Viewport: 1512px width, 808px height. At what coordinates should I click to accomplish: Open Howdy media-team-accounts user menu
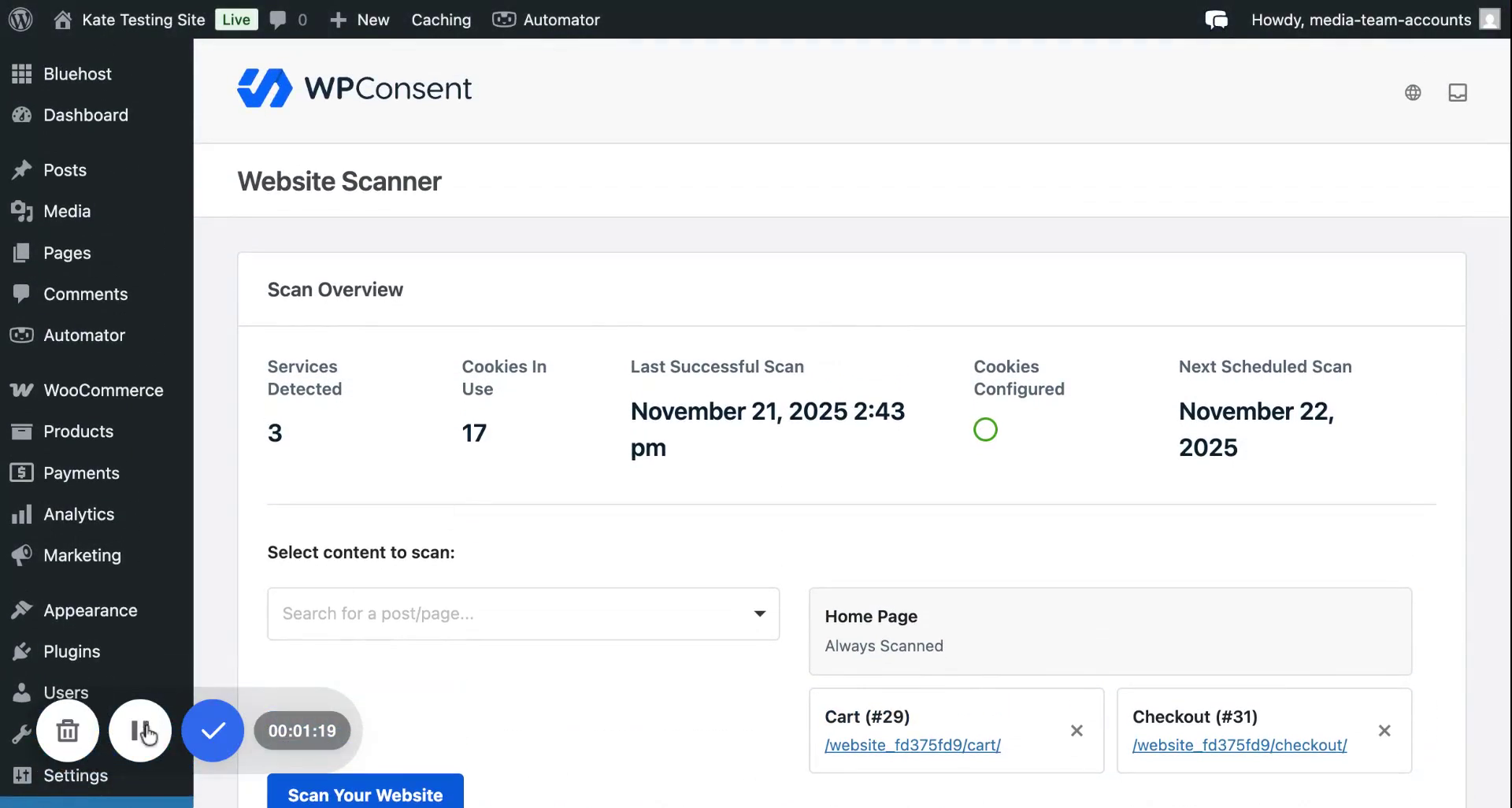(1360, 20)
